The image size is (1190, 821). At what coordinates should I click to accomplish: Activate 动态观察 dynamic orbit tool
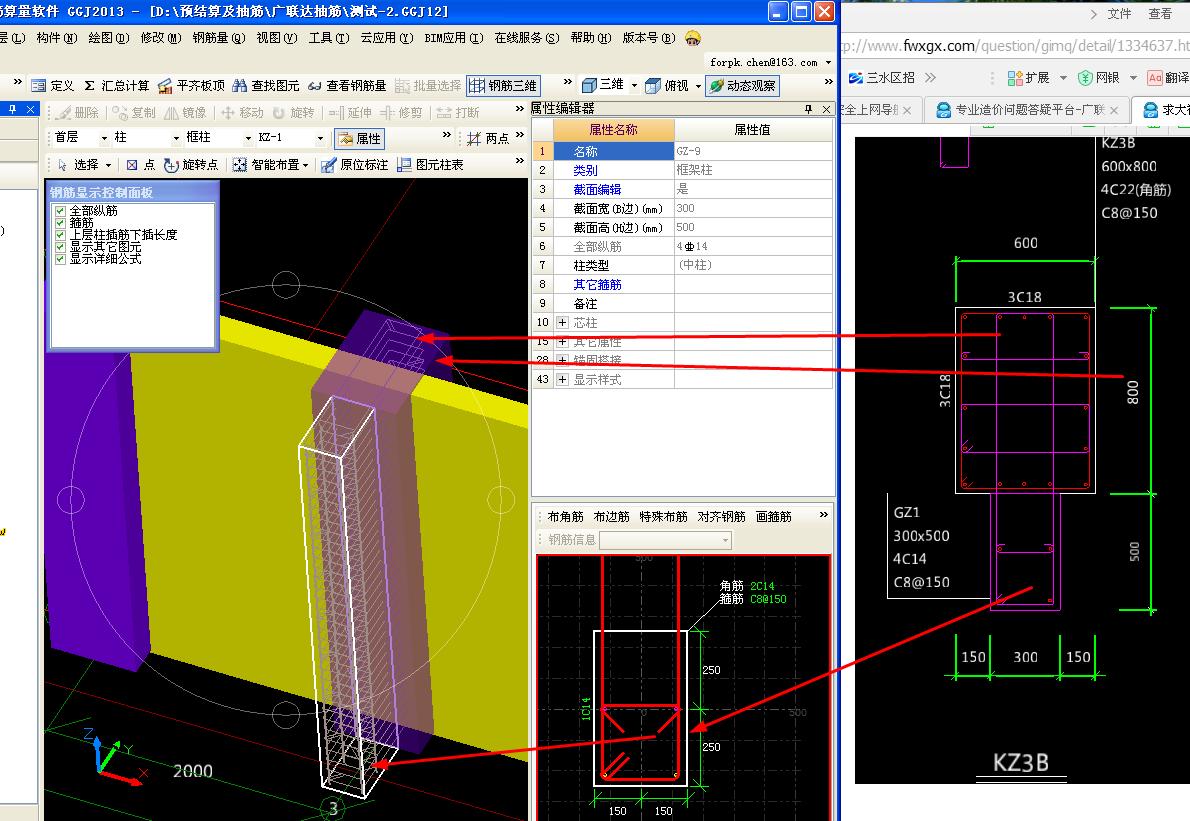[x=742, y=86]
